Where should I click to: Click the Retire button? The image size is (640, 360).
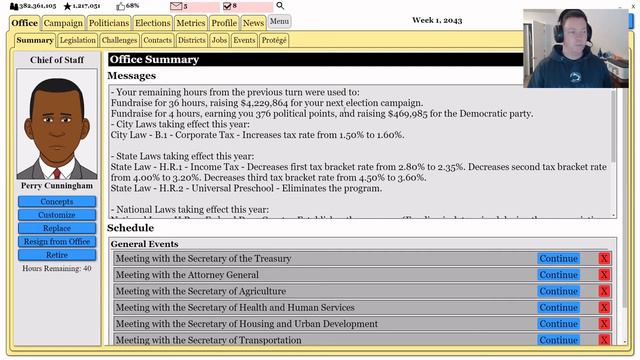57,255
